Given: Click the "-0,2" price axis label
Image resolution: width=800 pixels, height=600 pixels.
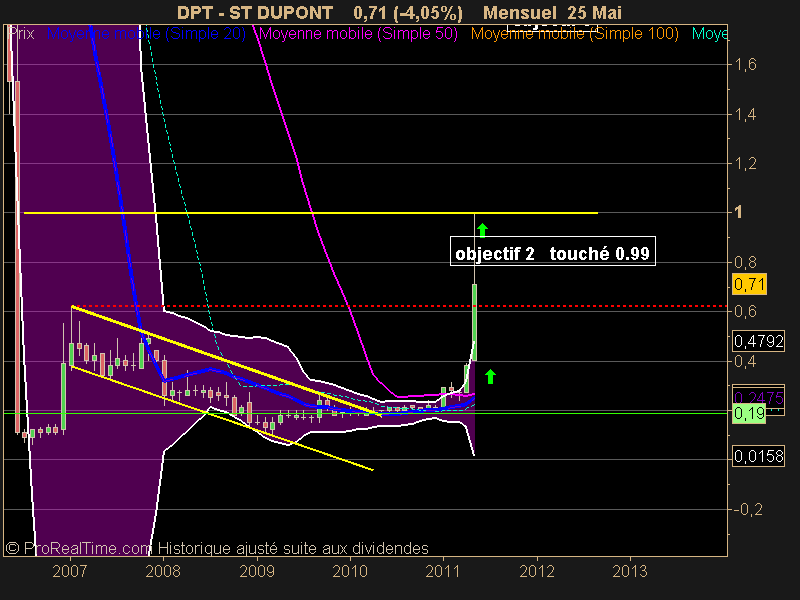Looking at the screenshot, I should pyautogui.click(x=748, y=509).
